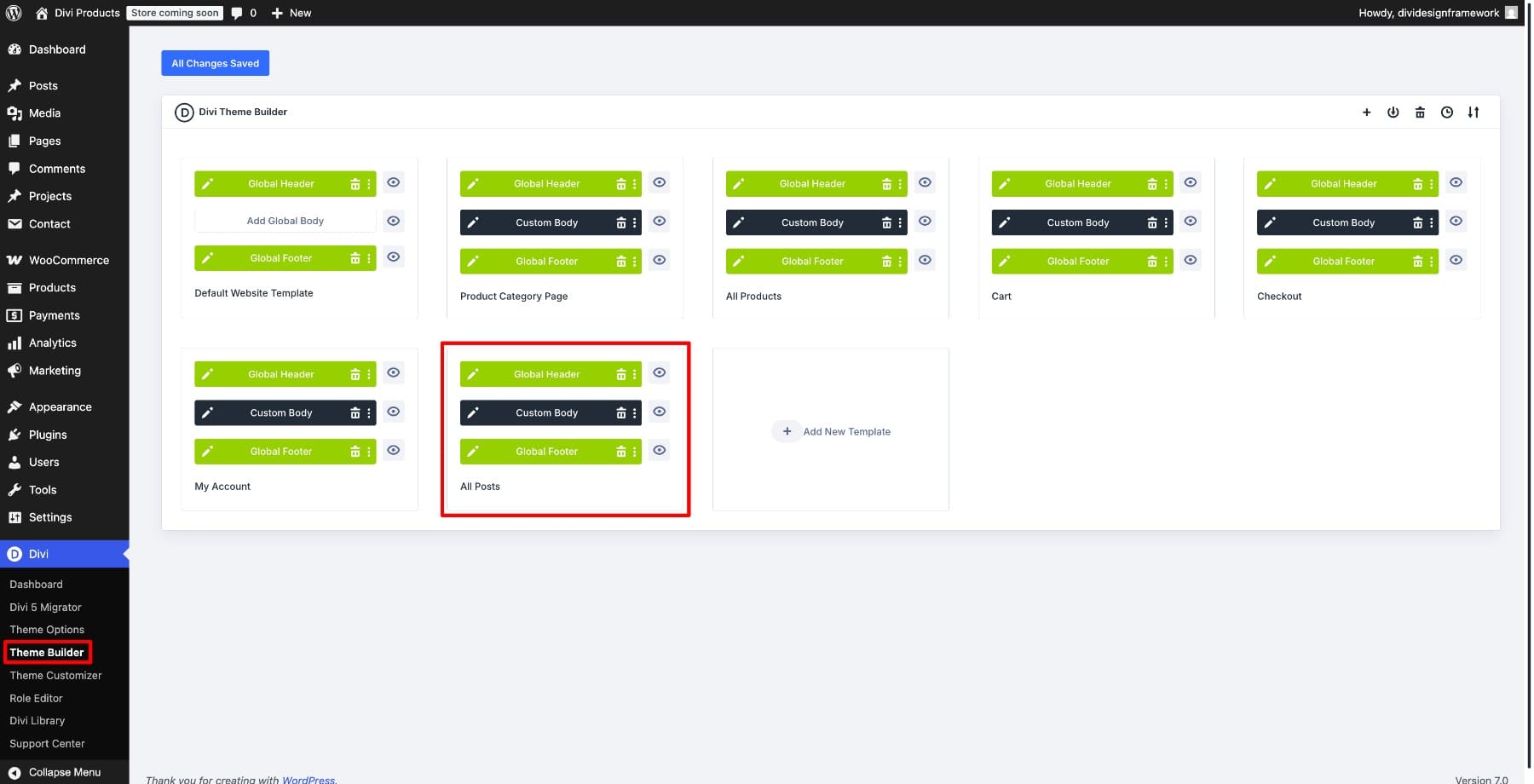Toggle visibility of Default Website Template body
The height and width of the screenshot is (784, 1534).
click(x=394, y=221)
